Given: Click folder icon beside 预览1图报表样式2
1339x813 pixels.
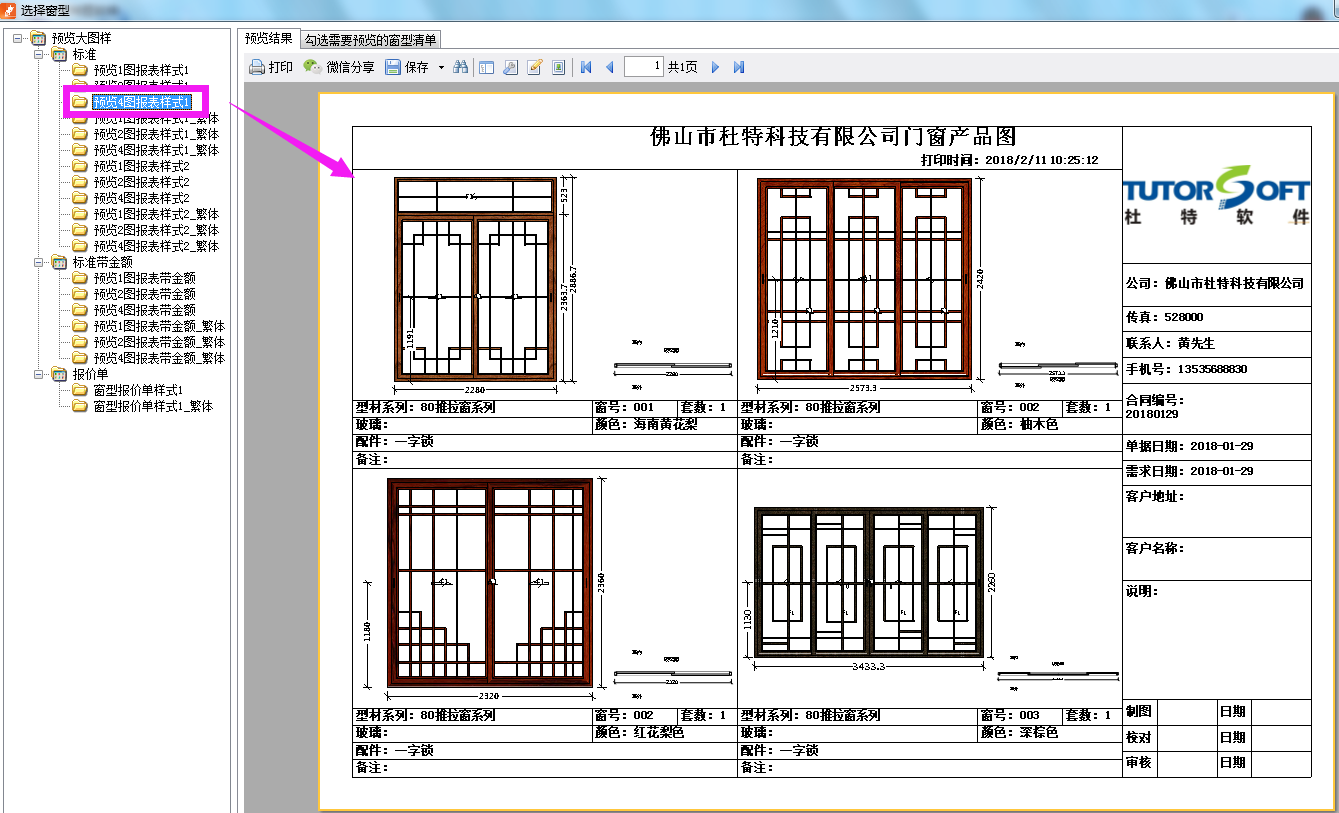Looking at the screenshot, I should point(79,166).
